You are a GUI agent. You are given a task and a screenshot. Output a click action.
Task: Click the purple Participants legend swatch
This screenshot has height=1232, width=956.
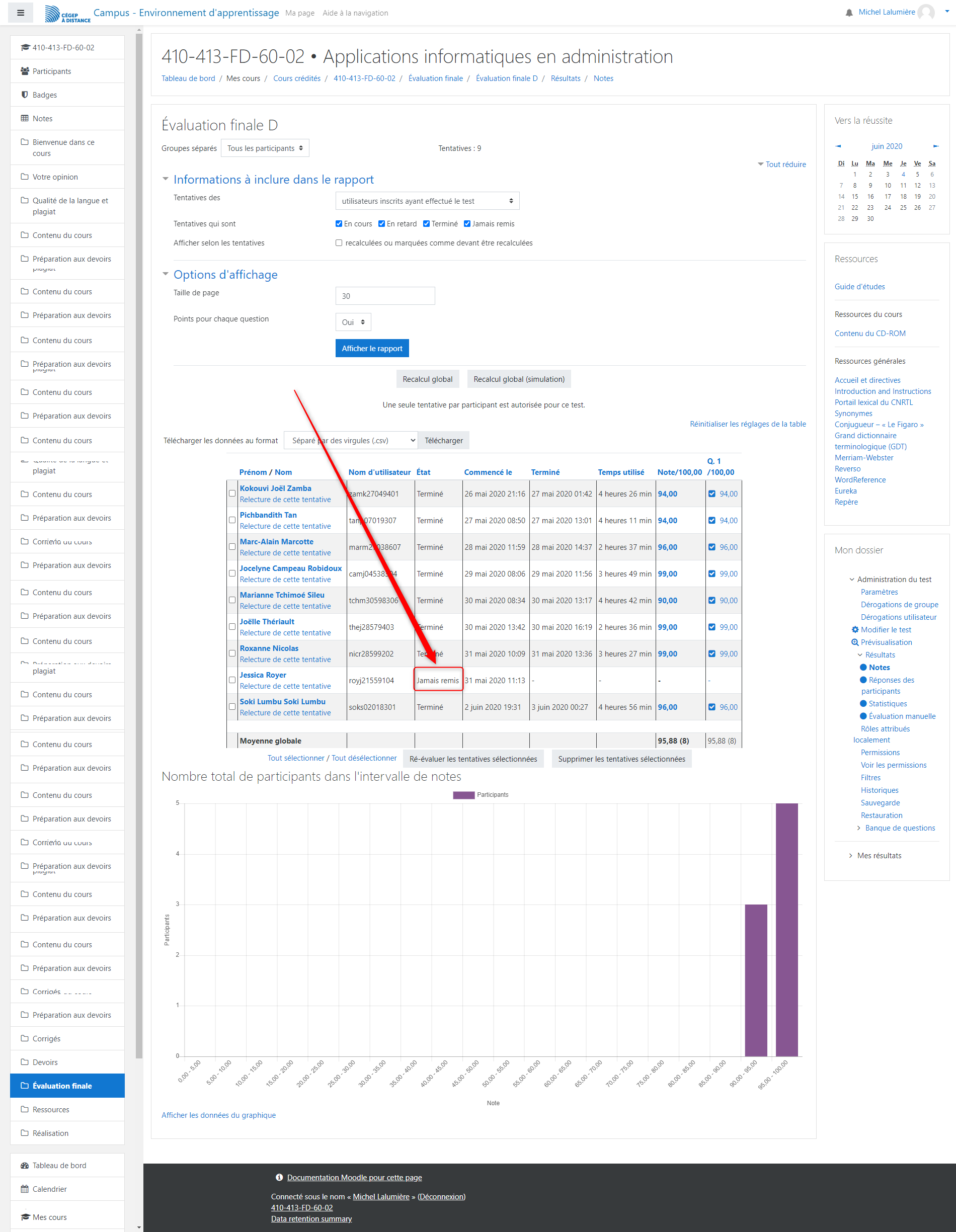[x=463, y=795]
